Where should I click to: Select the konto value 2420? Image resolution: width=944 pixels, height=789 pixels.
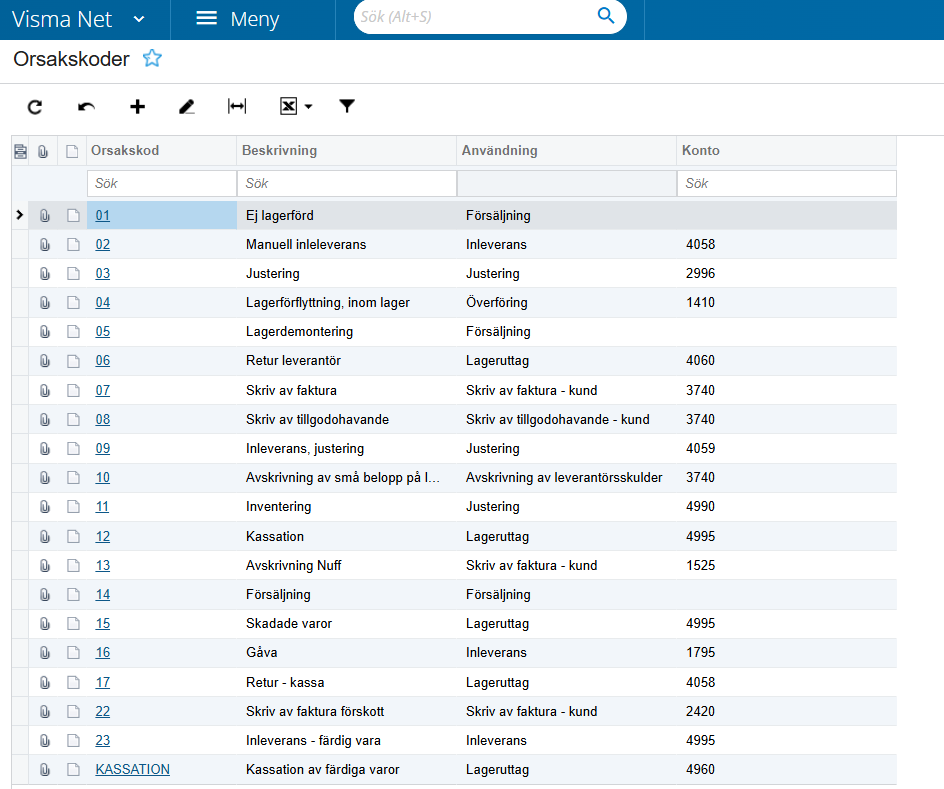coord(700,711)
